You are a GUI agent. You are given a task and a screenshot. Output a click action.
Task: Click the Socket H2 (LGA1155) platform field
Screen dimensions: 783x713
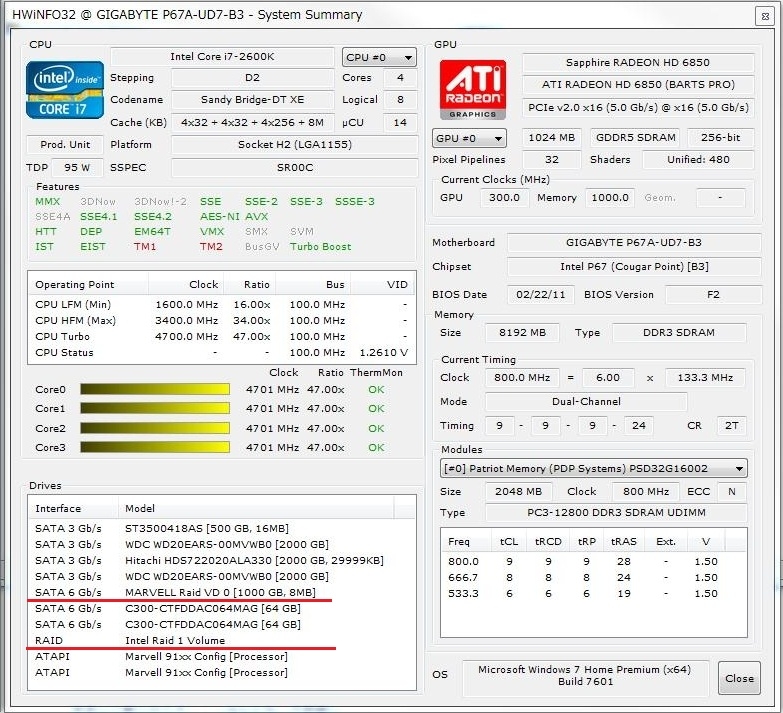295,145
